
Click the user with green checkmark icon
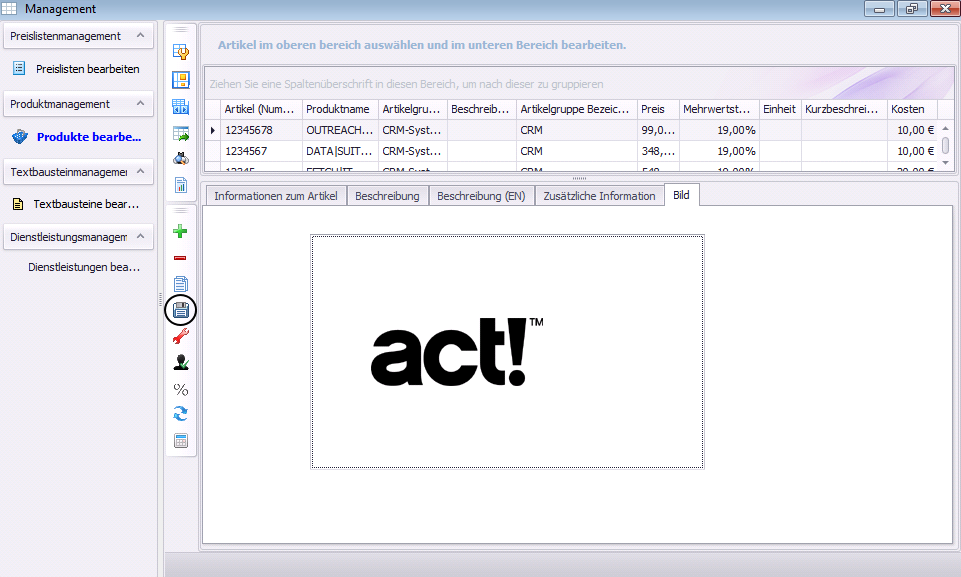click(x=181, y=362)
